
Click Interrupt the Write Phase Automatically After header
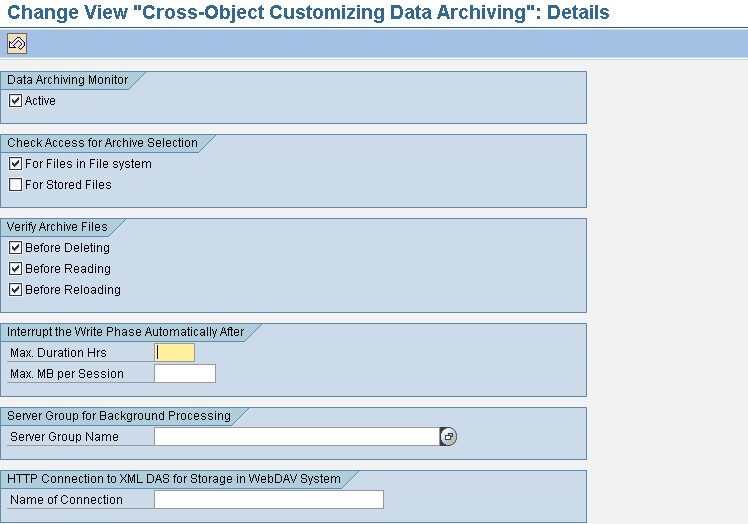pos(125,332)
